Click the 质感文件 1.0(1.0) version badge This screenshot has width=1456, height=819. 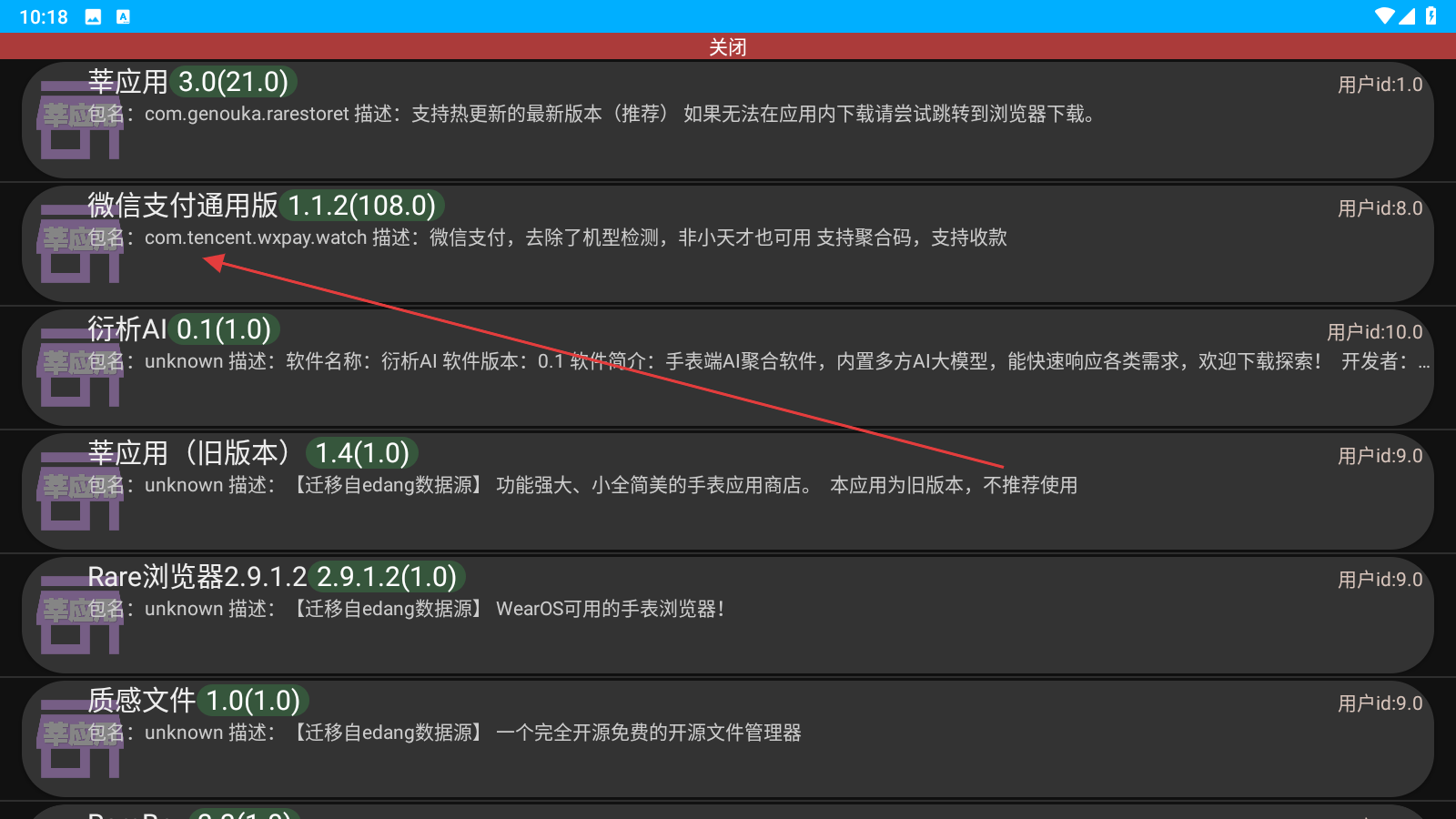(253, 701)
